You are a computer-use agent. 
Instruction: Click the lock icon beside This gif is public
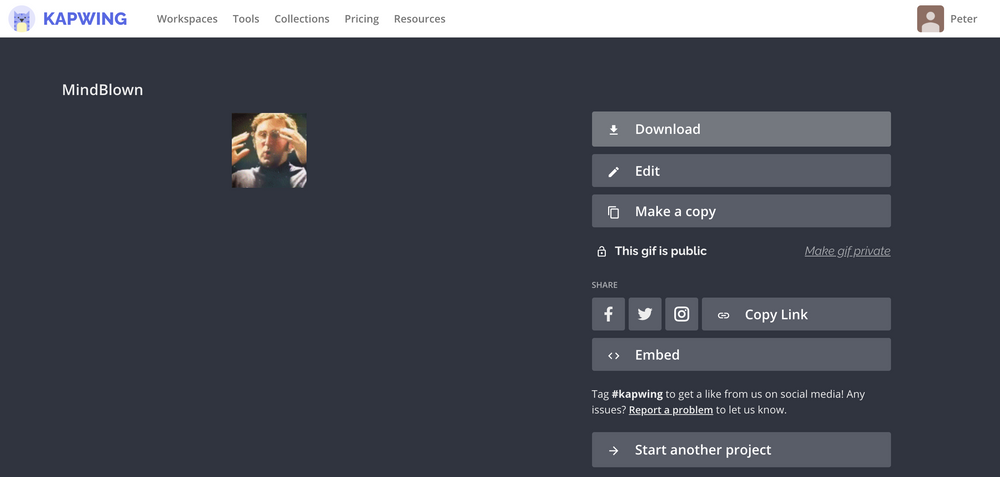[x=601, y=251]
